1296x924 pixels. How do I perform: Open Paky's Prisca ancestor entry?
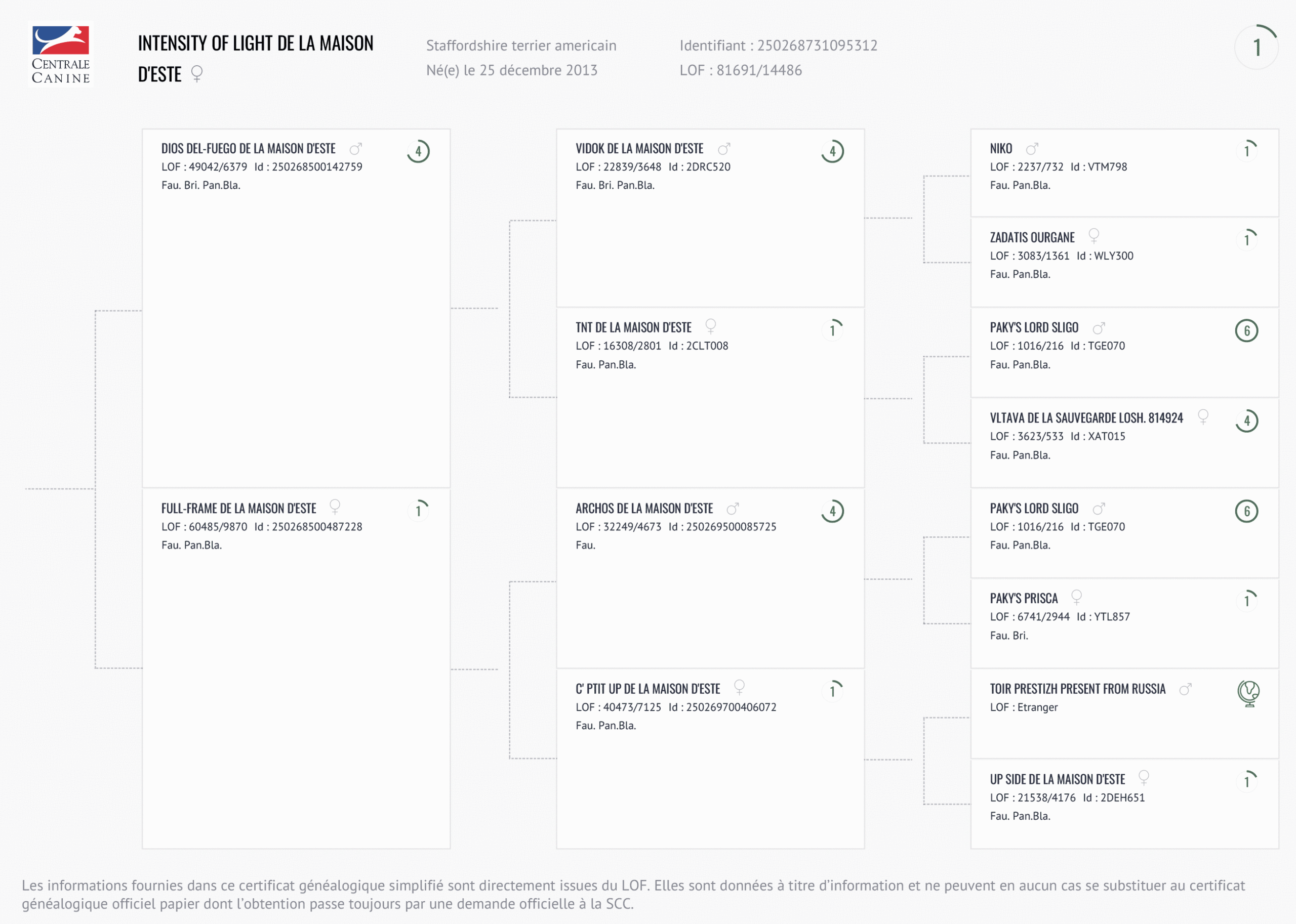(1023, 599)
